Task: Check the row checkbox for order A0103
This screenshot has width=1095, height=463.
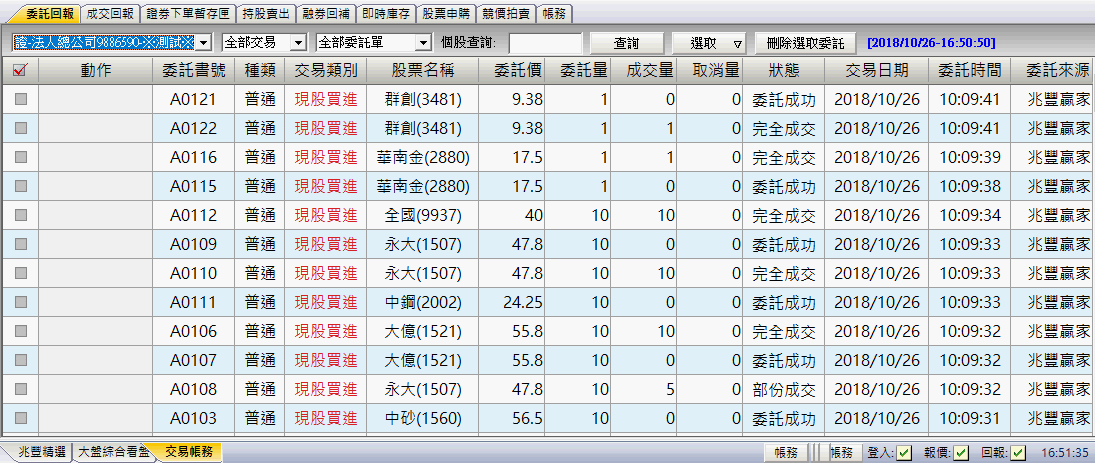Action: point(20,418)
